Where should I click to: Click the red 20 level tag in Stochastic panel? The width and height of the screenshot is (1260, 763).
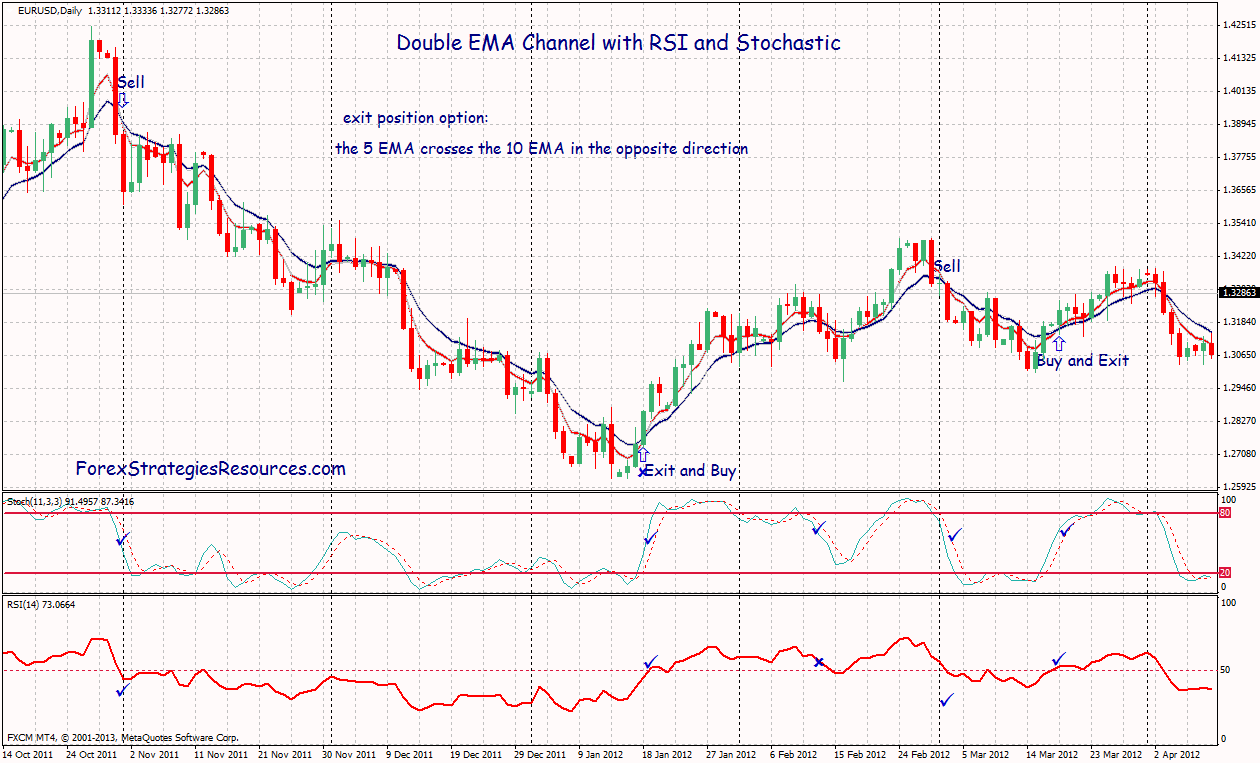[x=1224, y=573]
